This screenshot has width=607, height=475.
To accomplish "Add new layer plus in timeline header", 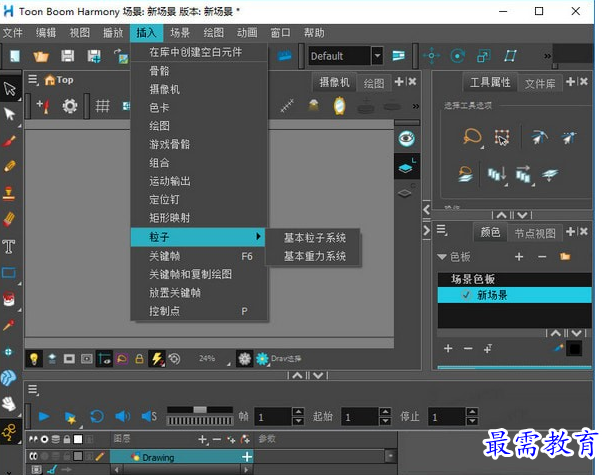I will coord(202,439).
